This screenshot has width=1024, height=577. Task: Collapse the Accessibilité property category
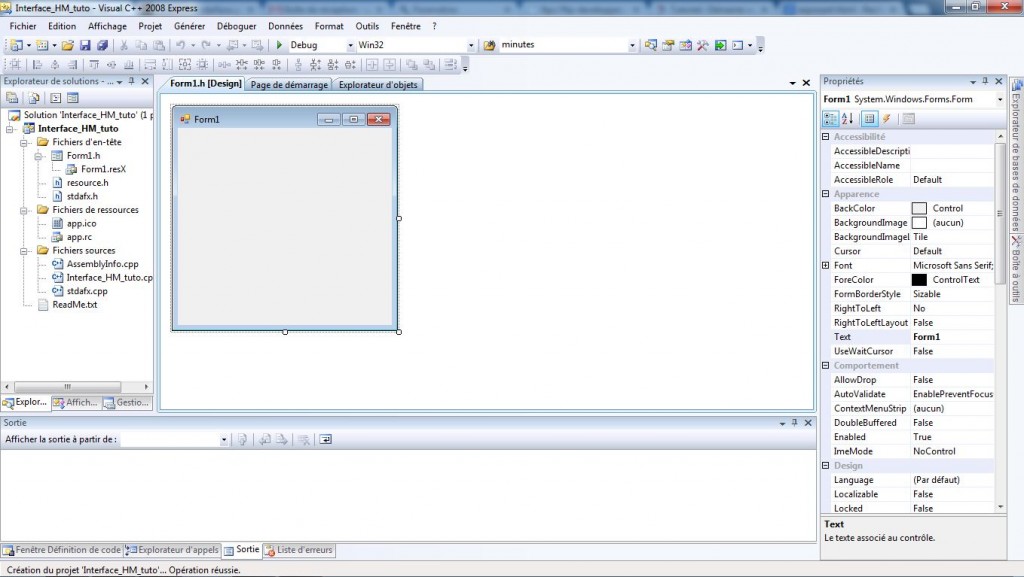coord(825,136)
